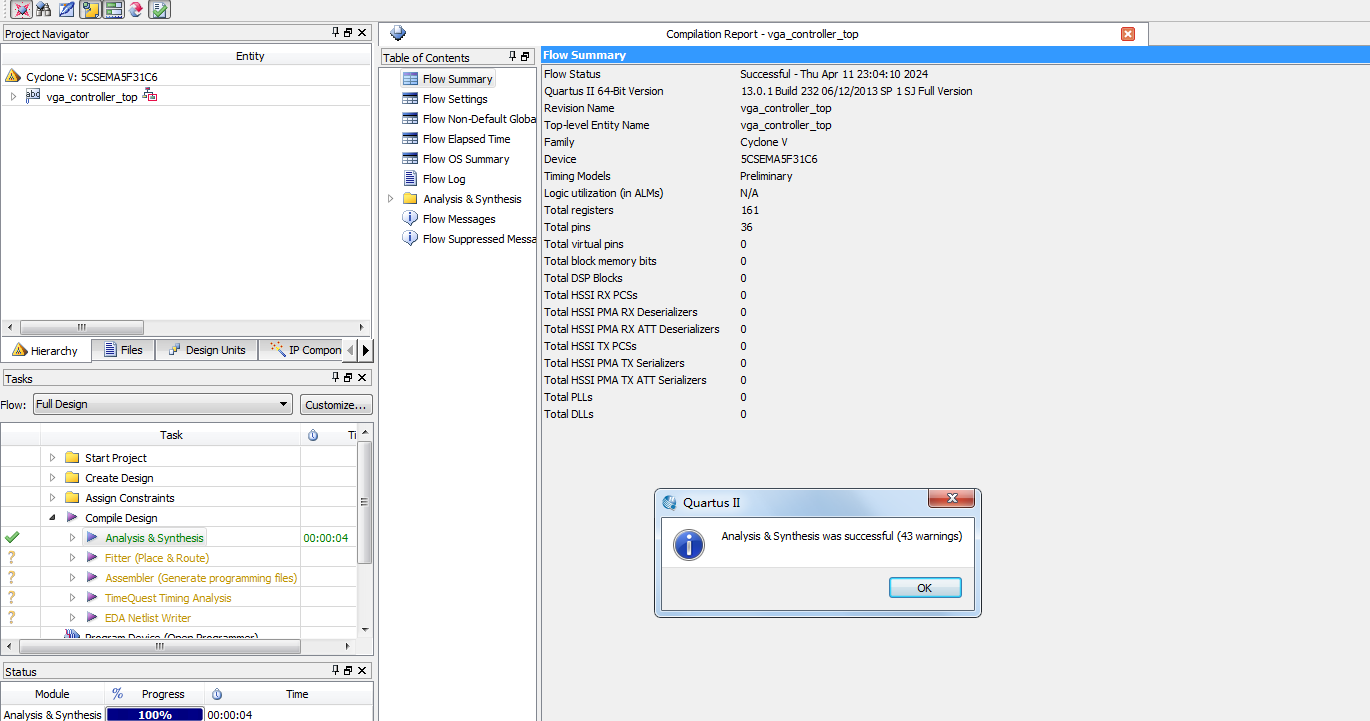Expand the Assign Constraints task folder
The height and width of the screenshot is (721, 1370).
click(52, 498)
